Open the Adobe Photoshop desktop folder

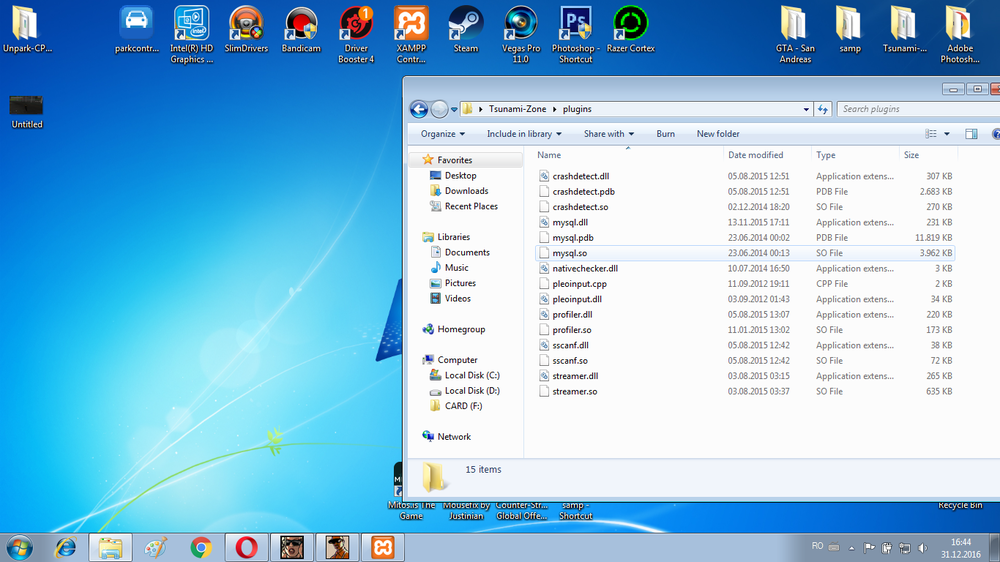pyautogui.click(x=959, y=34)
